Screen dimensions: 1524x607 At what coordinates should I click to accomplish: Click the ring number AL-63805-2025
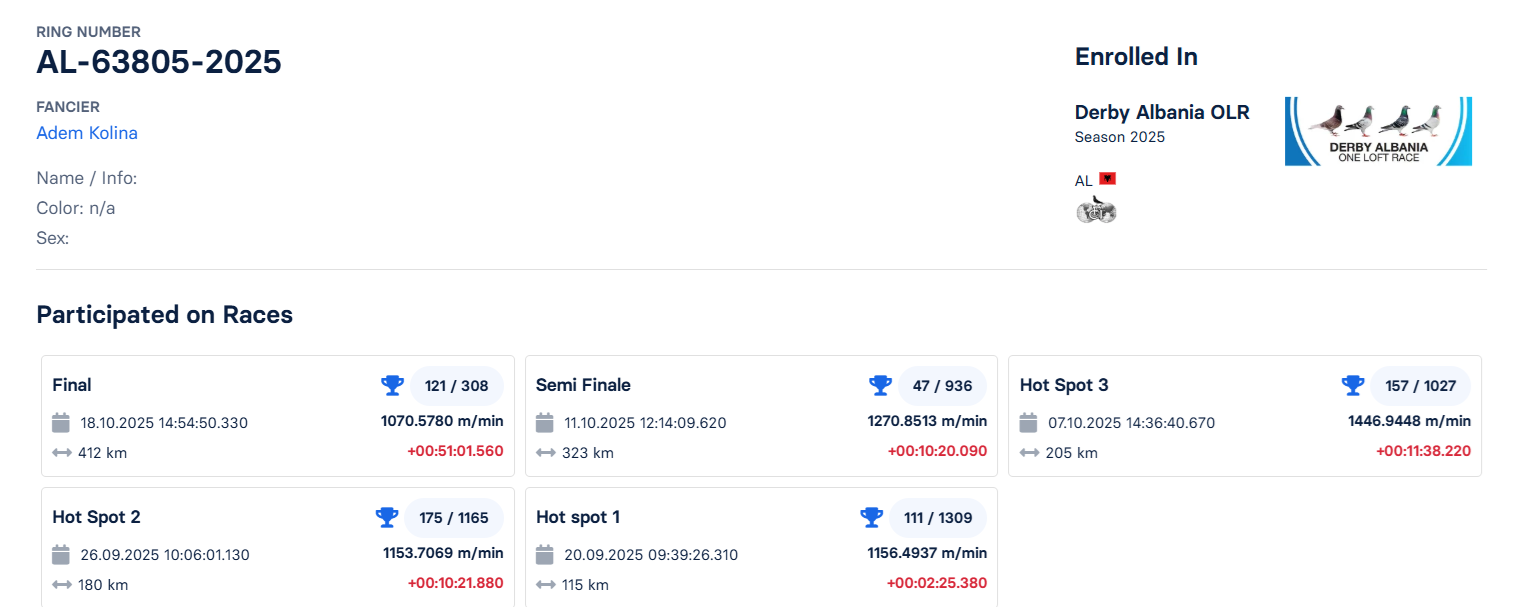pyautogui.click(x=159, y=62)
